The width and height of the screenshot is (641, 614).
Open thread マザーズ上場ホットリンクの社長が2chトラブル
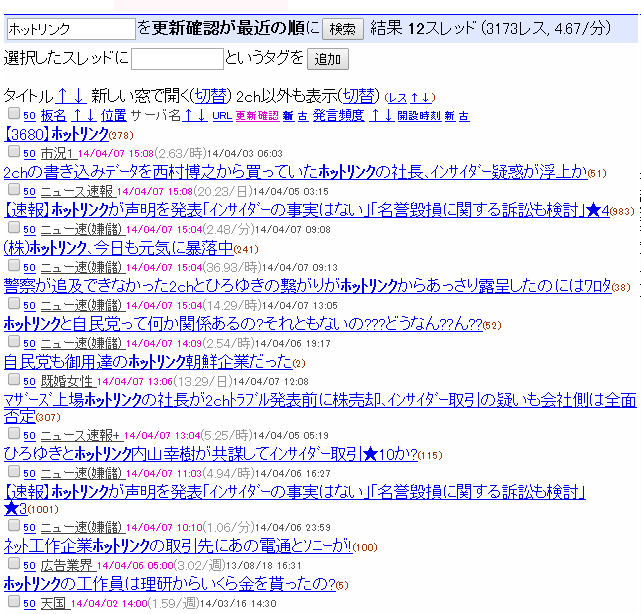point(320,408)
